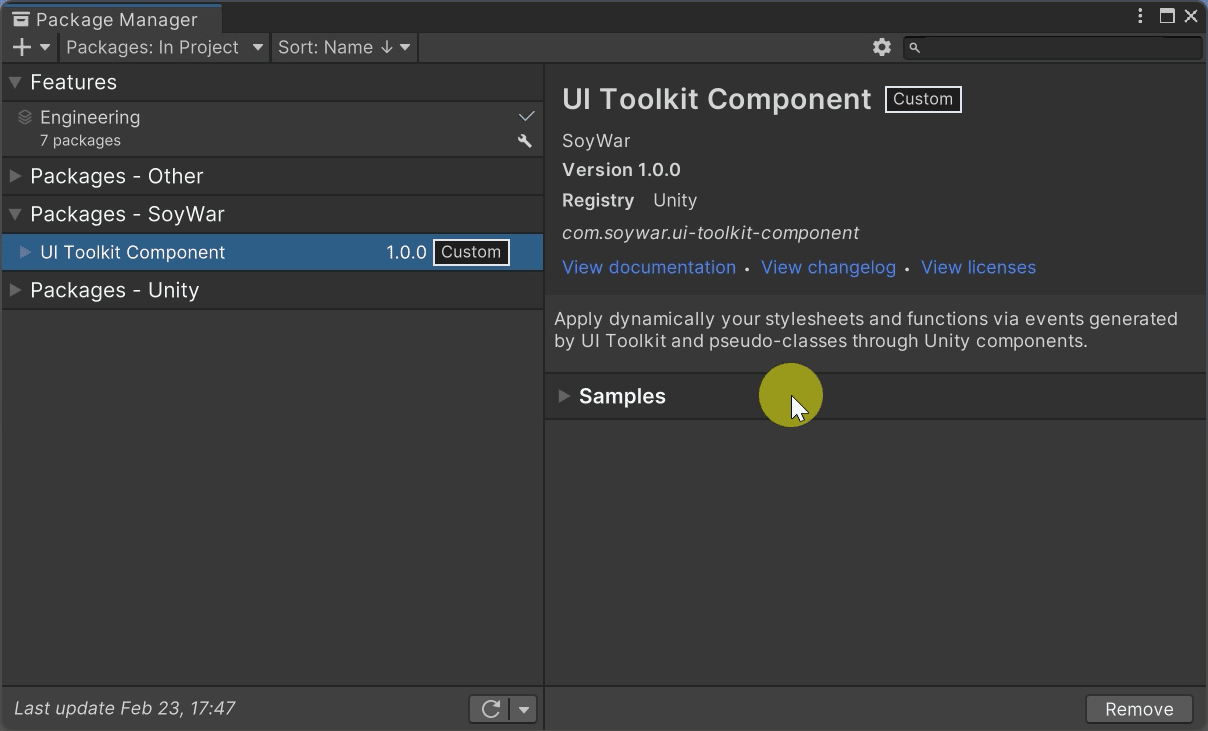Click the package ID com.soywar.ui-toolkit-component
The width and height of the screenshot is (1208, 731).
coord(710,233)
